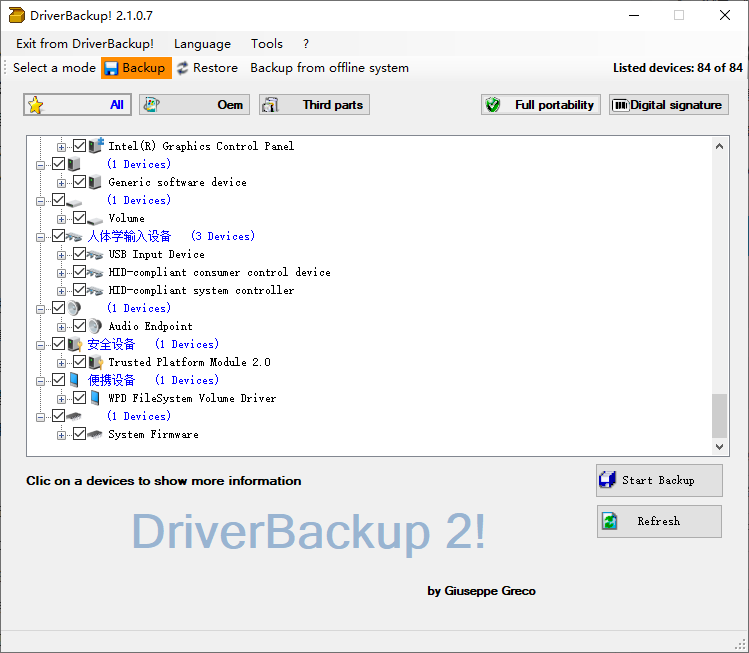Open the Exit from DriverBackup! menu
Screen dimensions: 749x653
coord(85,44)
